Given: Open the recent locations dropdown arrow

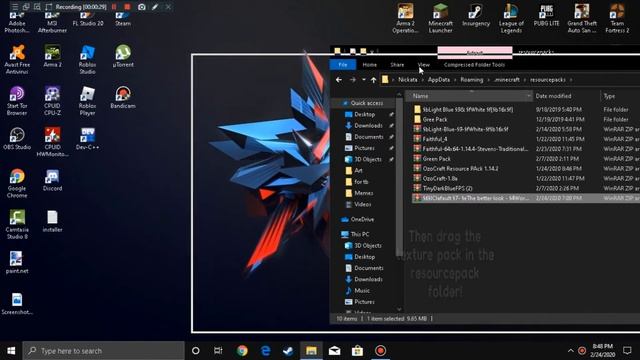Looking at the screenshot, I should click(363, 80).
